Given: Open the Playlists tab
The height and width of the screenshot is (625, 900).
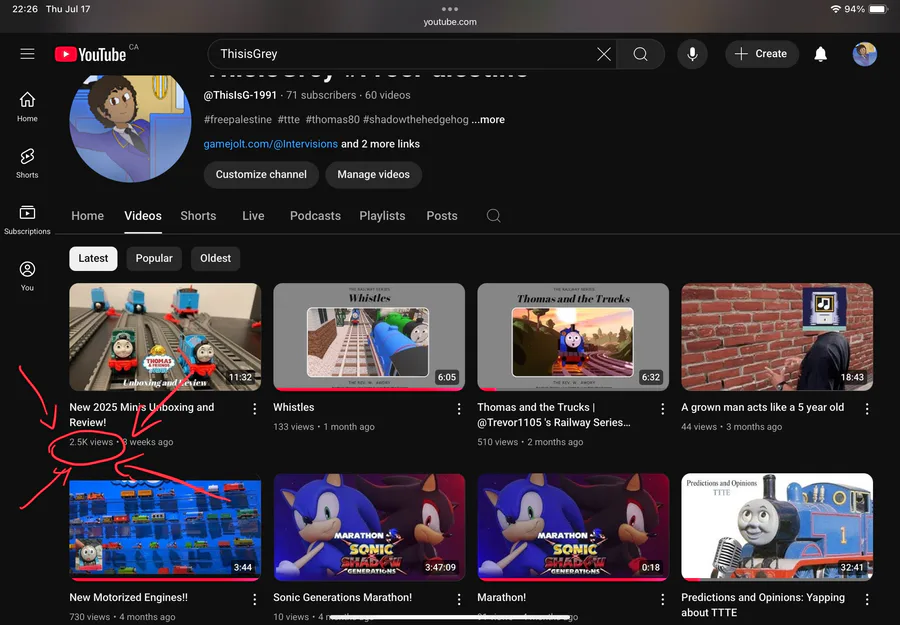Looking at the screenshot, I should (x=382, y=216).
